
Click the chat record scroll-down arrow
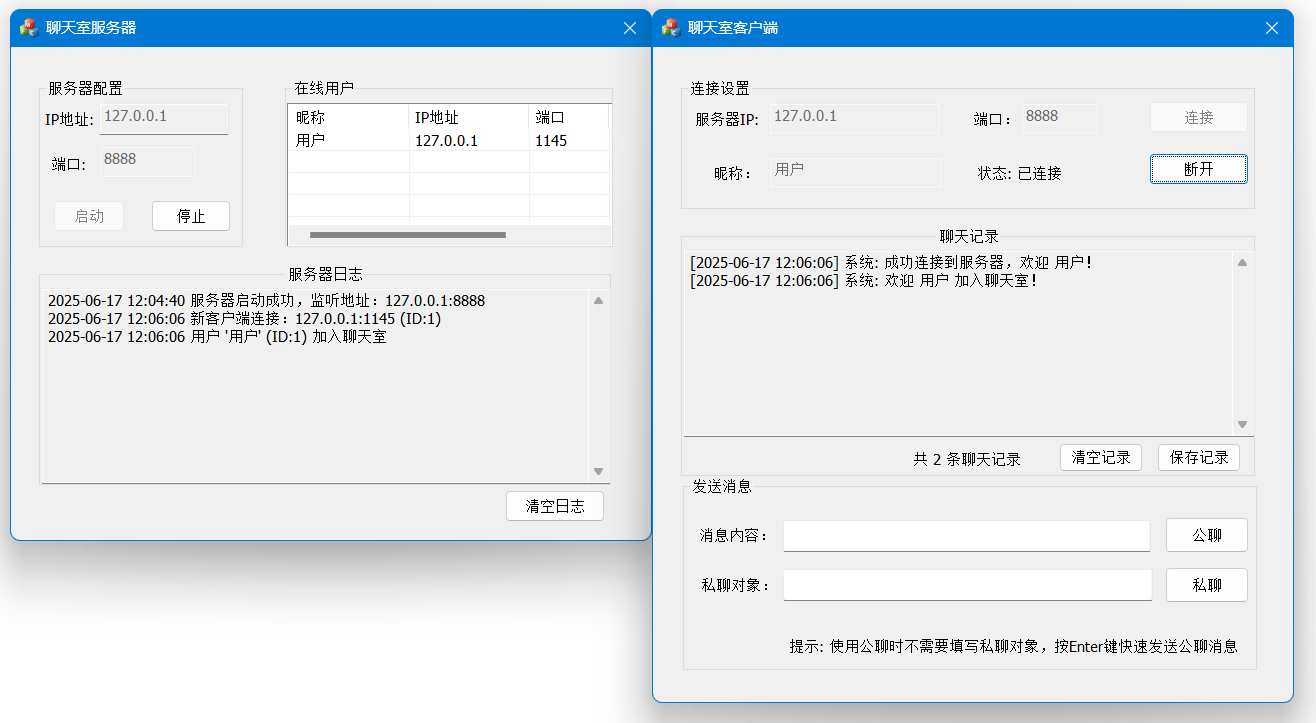point(1242,424)
